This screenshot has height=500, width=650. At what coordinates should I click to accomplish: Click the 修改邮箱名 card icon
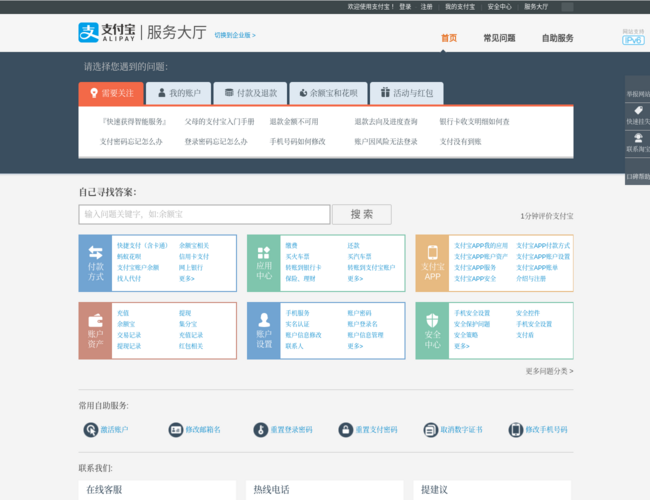coord(176,430)
